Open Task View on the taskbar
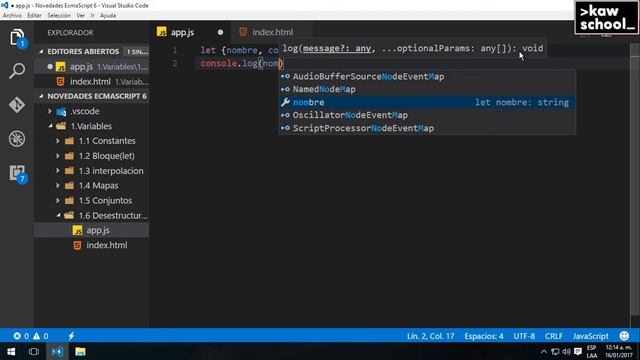640x360 pixels. click(x=34, y=351)
